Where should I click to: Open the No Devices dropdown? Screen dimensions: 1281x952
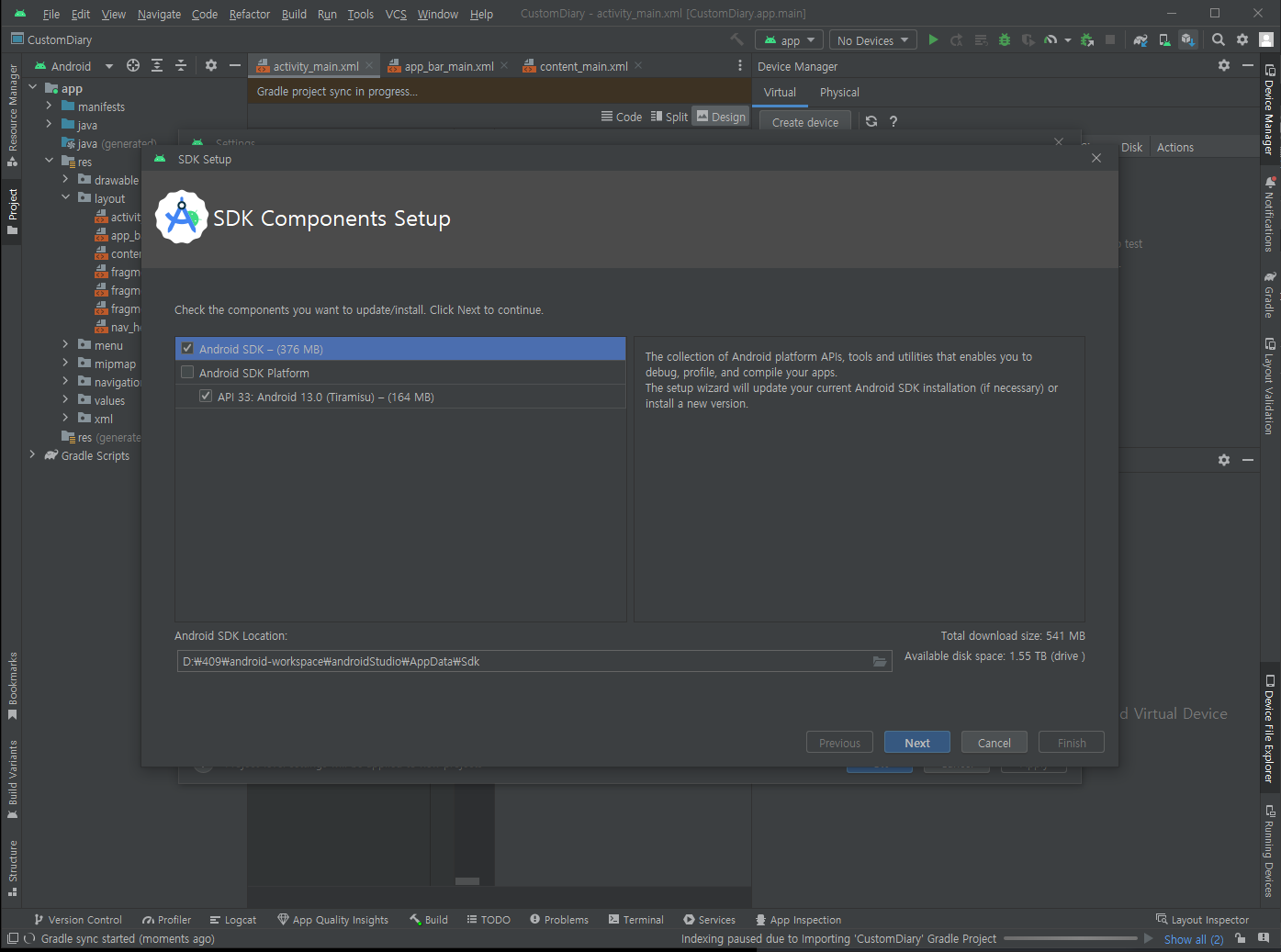(x=873, y=40)
